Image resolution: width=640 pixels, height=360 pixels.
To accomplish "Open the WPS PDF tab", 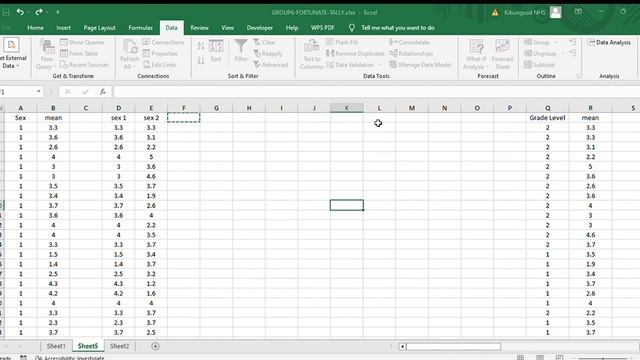I will pos(322,28).
